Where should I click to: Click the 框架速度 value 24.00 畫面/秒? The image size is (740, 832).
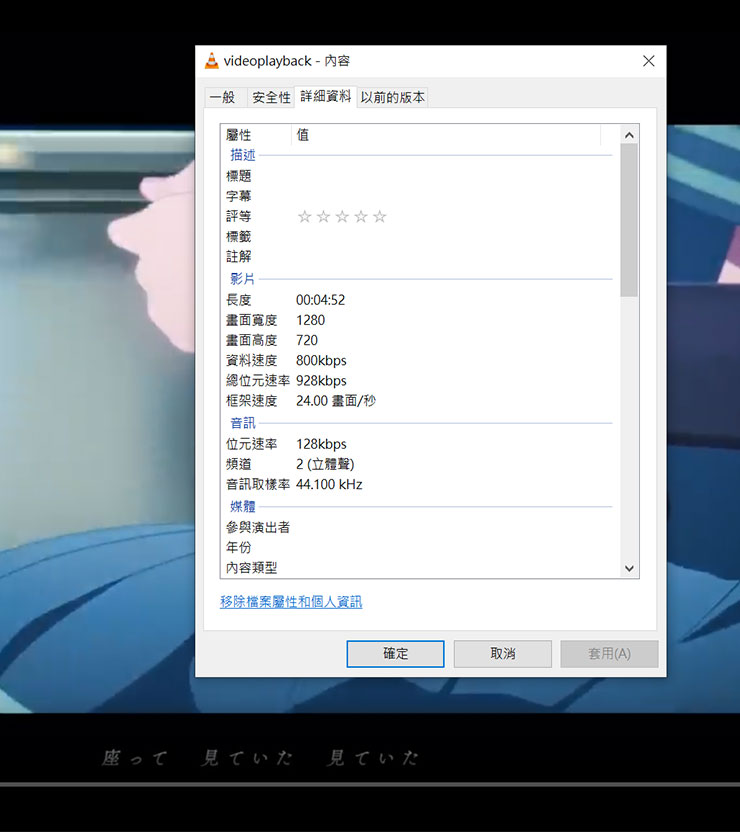pos(336,401)
